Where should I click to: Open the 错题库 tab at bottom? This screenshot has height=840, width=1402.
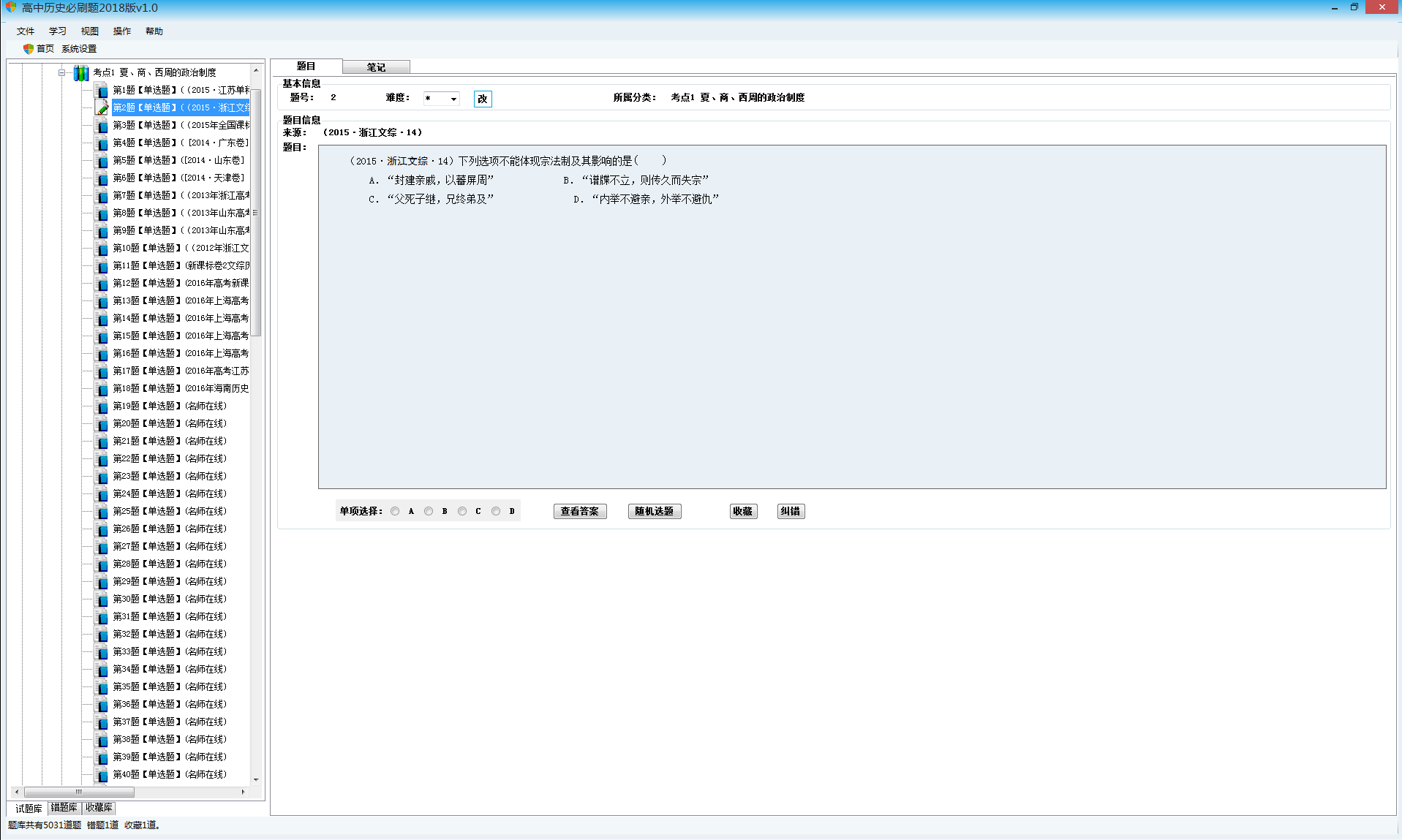pos(64,808)
